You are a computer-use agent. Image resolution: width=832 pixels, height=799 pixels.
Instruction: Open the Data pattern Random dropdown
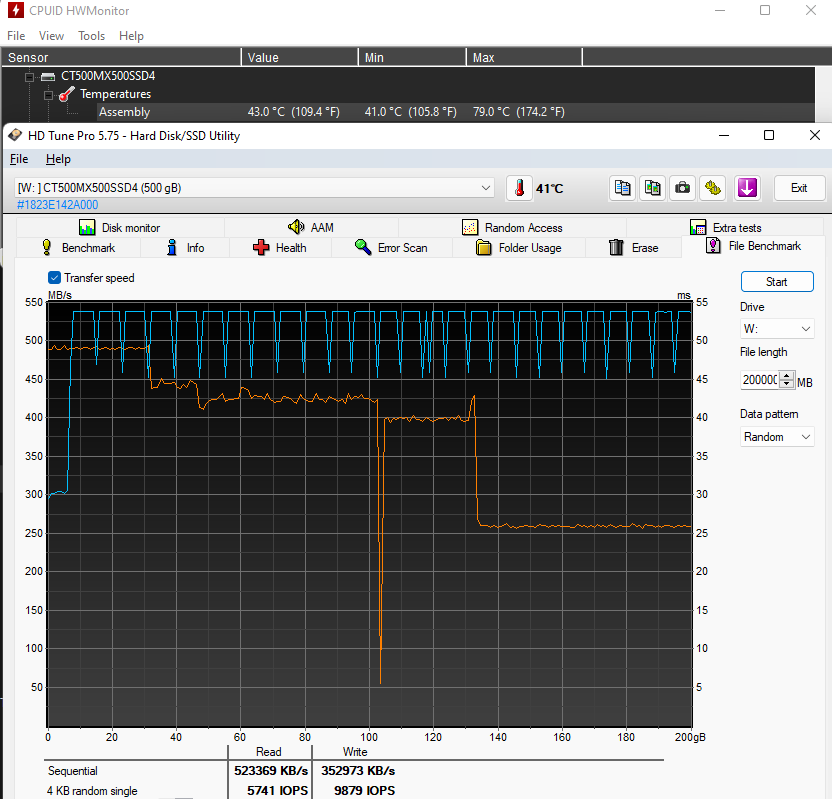click(777, 437)
